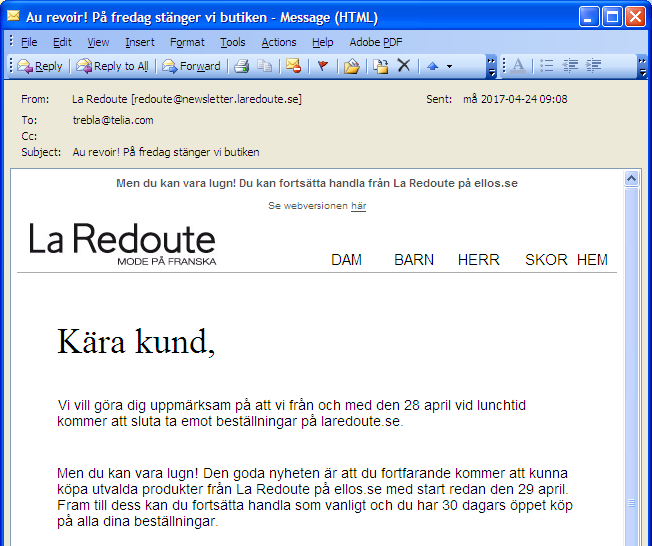Close the message window

(635, 17)
